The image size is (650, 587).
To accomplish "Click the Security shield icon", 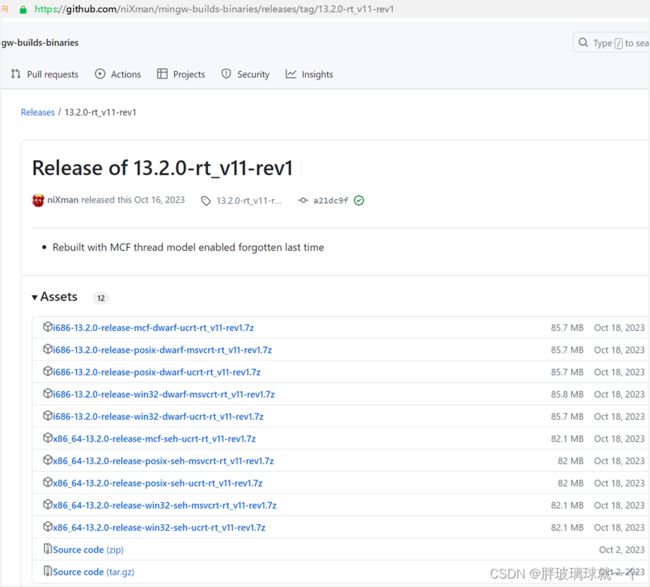I will (226, 74).
